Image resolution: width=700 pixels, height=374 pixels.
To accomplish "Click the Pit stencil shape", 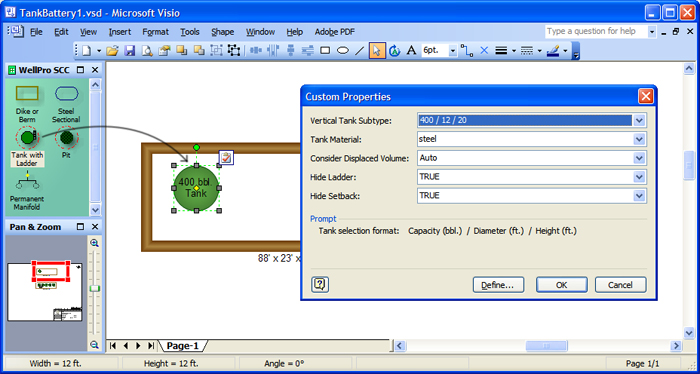I will click(66, 142).
